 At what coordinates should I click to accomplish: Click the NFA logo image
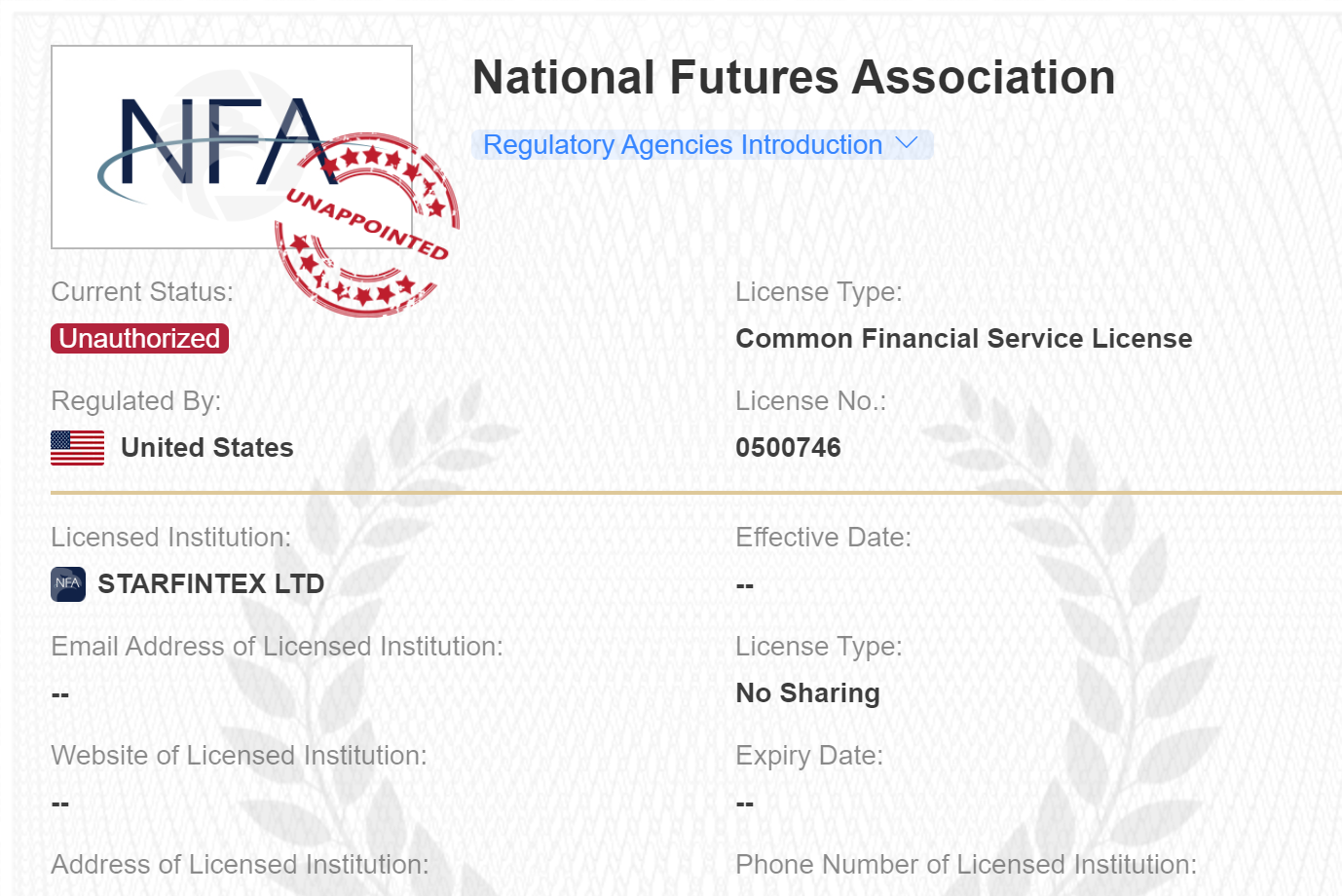tap(231, 146)
